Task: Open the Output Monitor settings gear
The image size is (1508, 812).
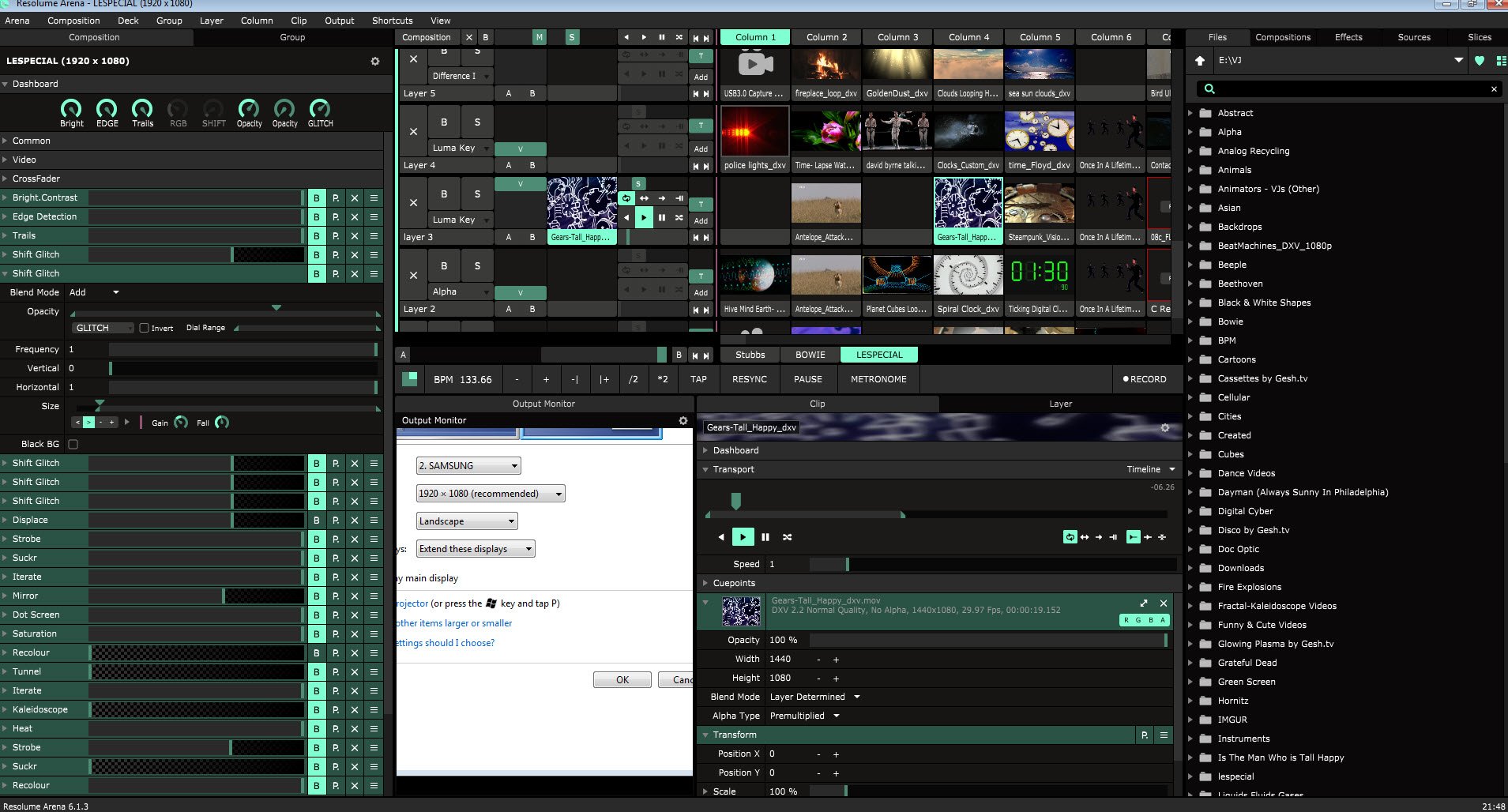Action: click(x=683, y=420)
